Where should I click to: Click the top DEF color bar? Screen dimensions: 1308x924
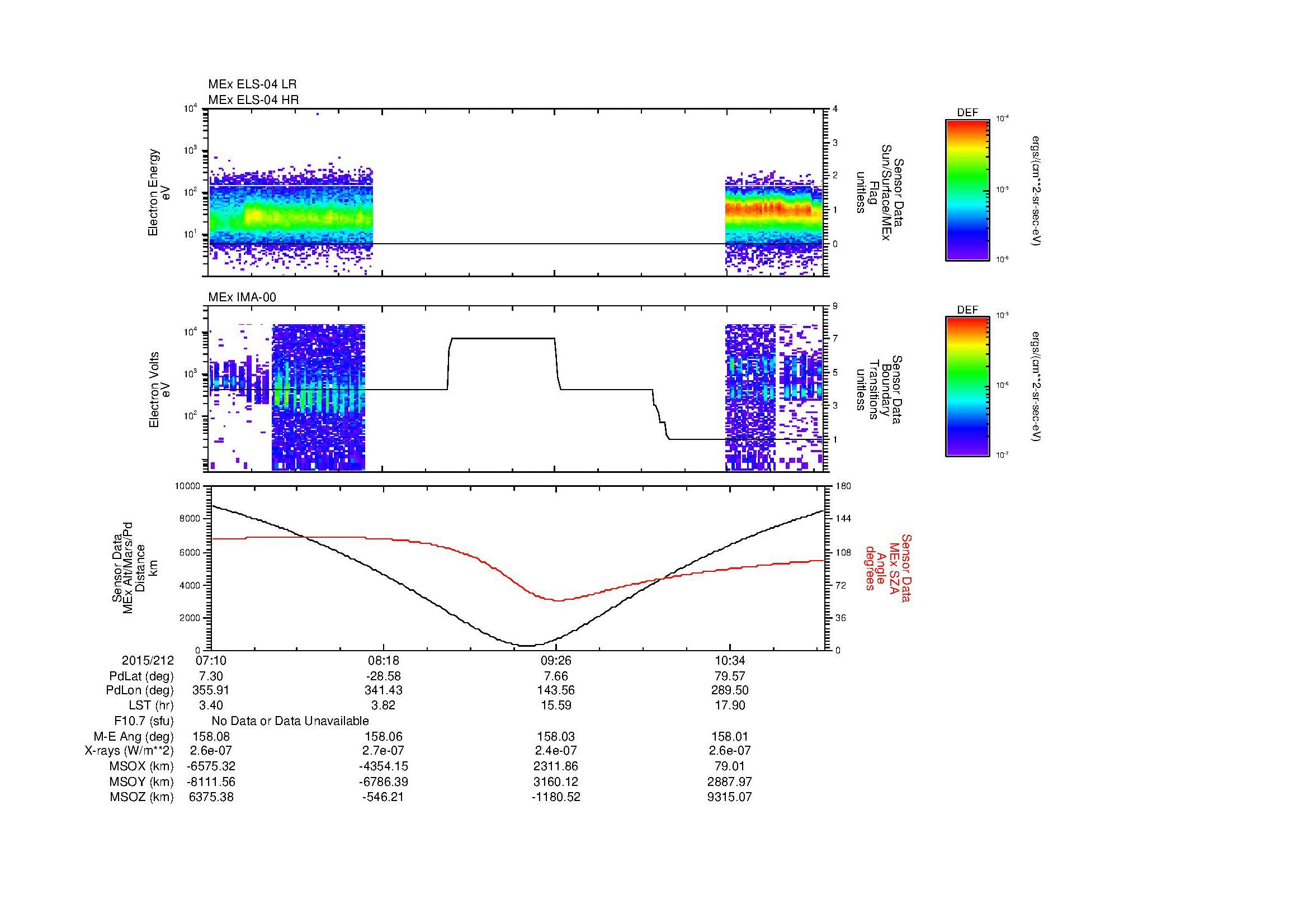pos(967,189)
